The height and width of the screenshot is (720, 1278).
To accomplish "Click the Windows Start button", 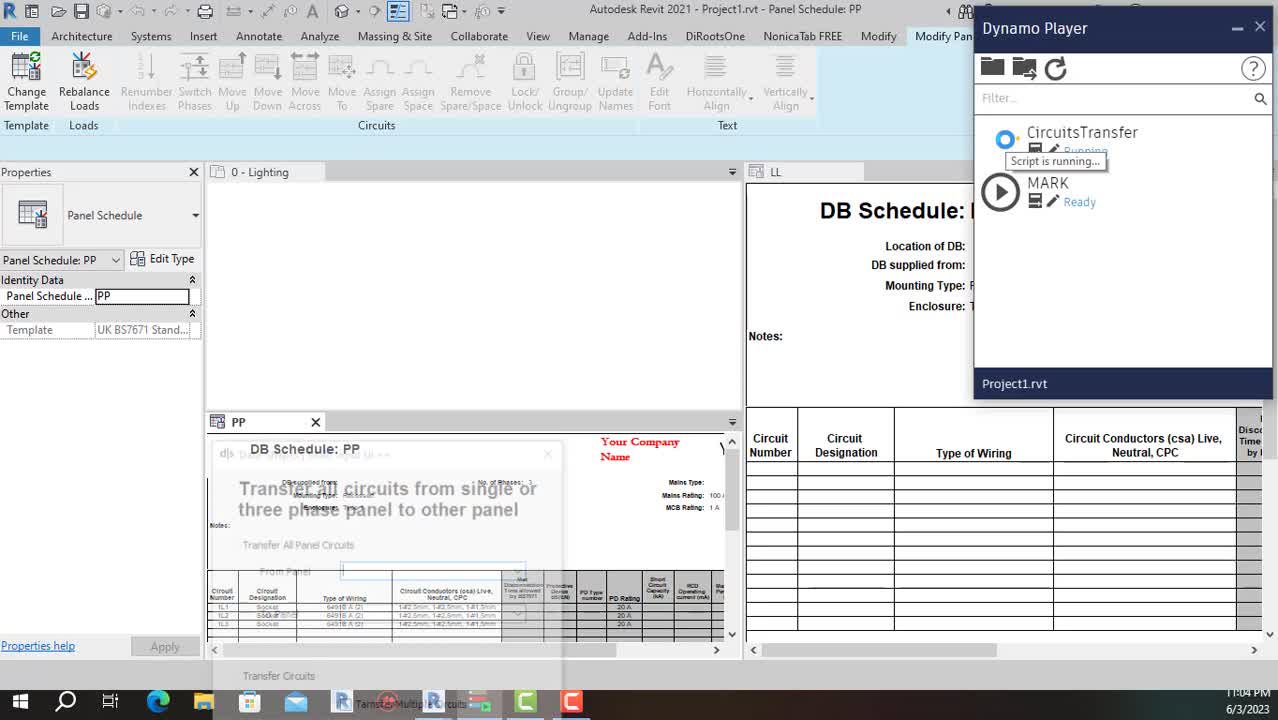I will coord(20,702).
